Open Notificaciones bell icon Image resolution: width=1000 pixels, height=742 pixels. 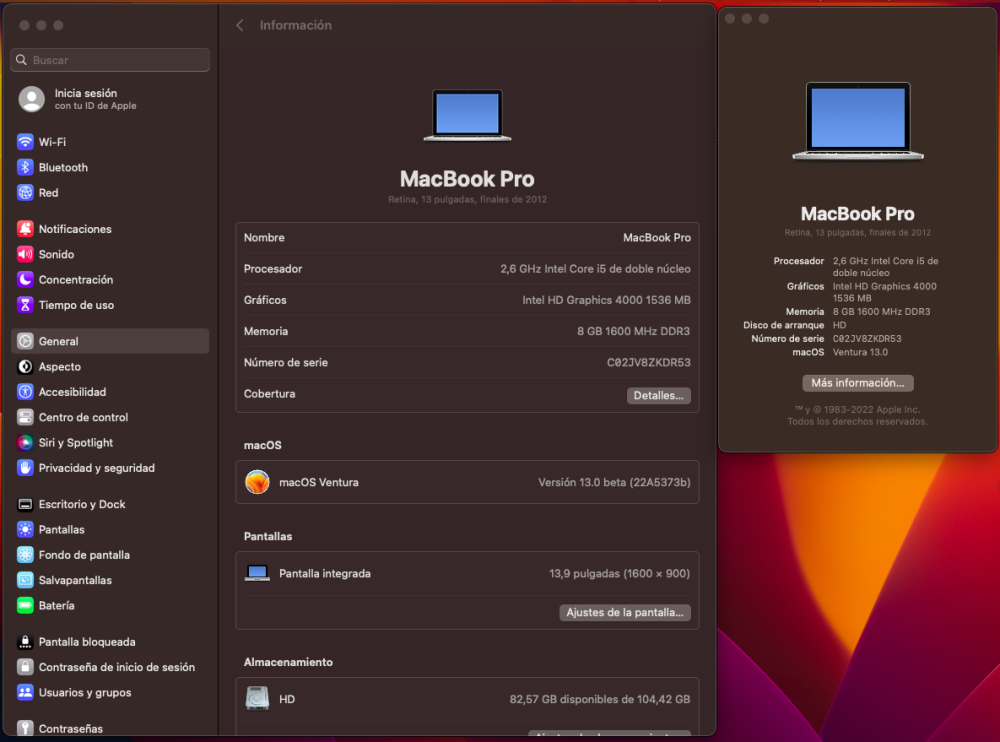tap(25, 228)
